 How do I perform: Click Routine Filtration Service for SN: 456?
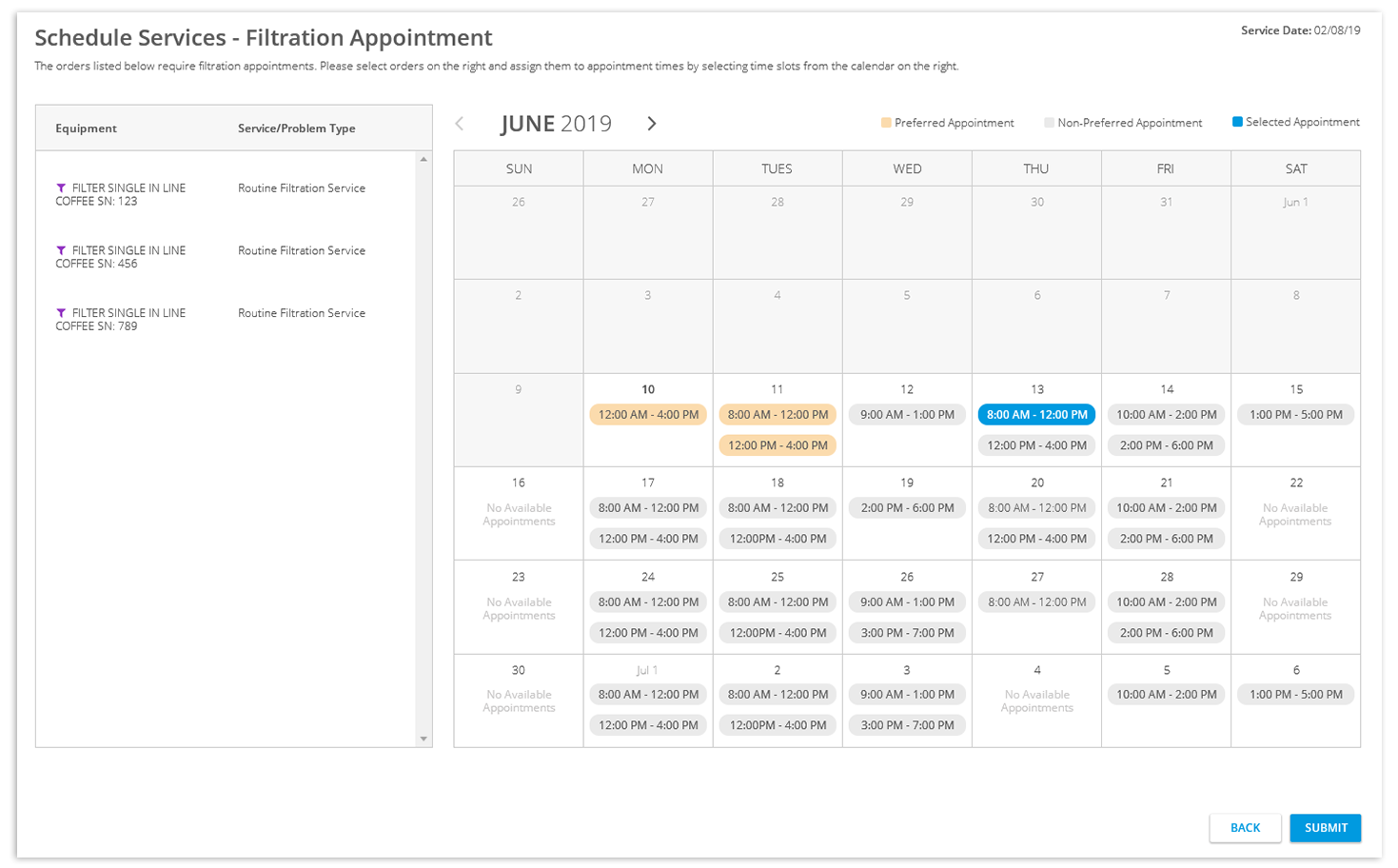coord(302,251)
